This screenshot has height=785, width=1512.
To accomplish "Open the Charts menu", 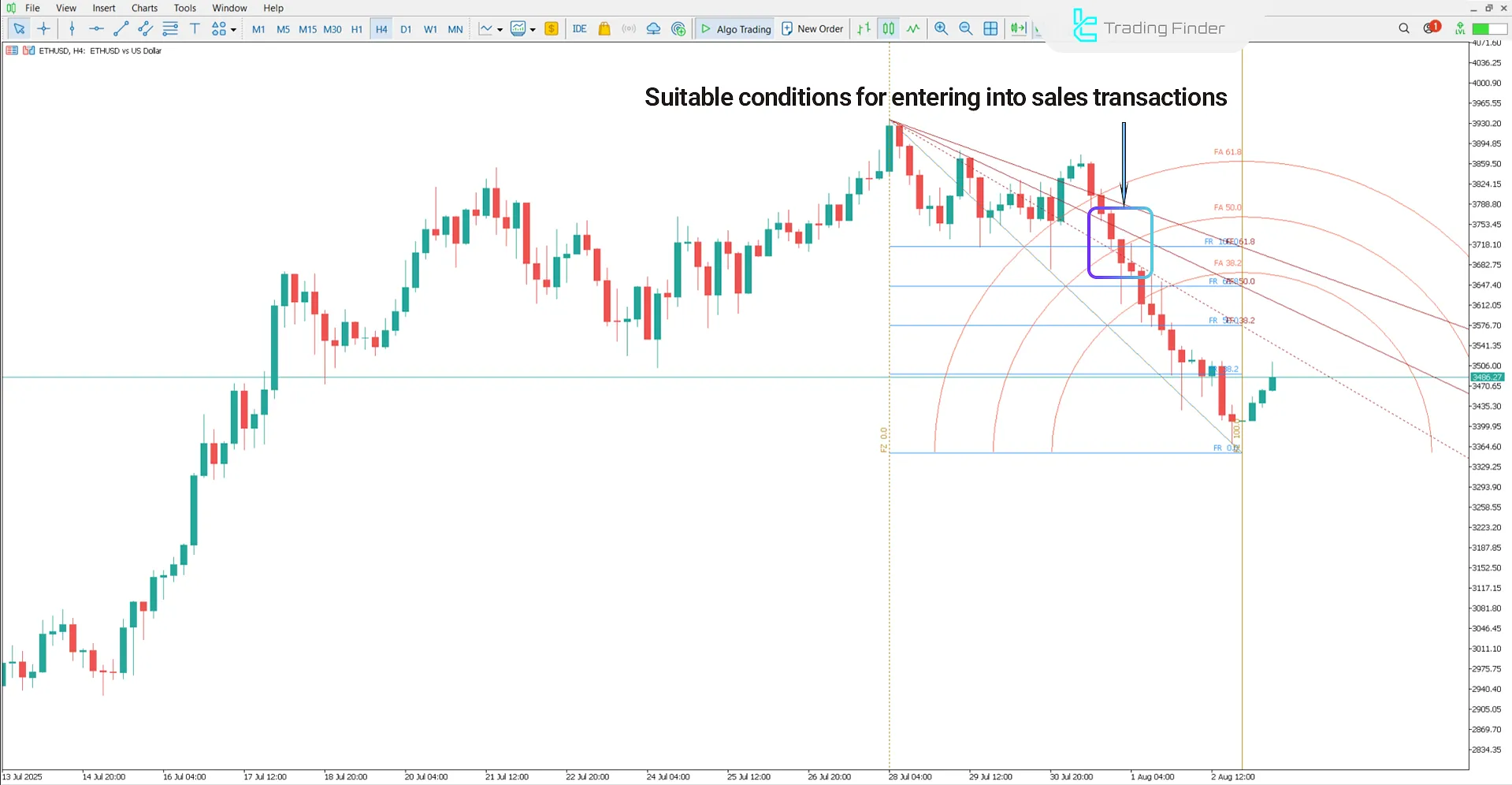I will [x=144, y=8].
